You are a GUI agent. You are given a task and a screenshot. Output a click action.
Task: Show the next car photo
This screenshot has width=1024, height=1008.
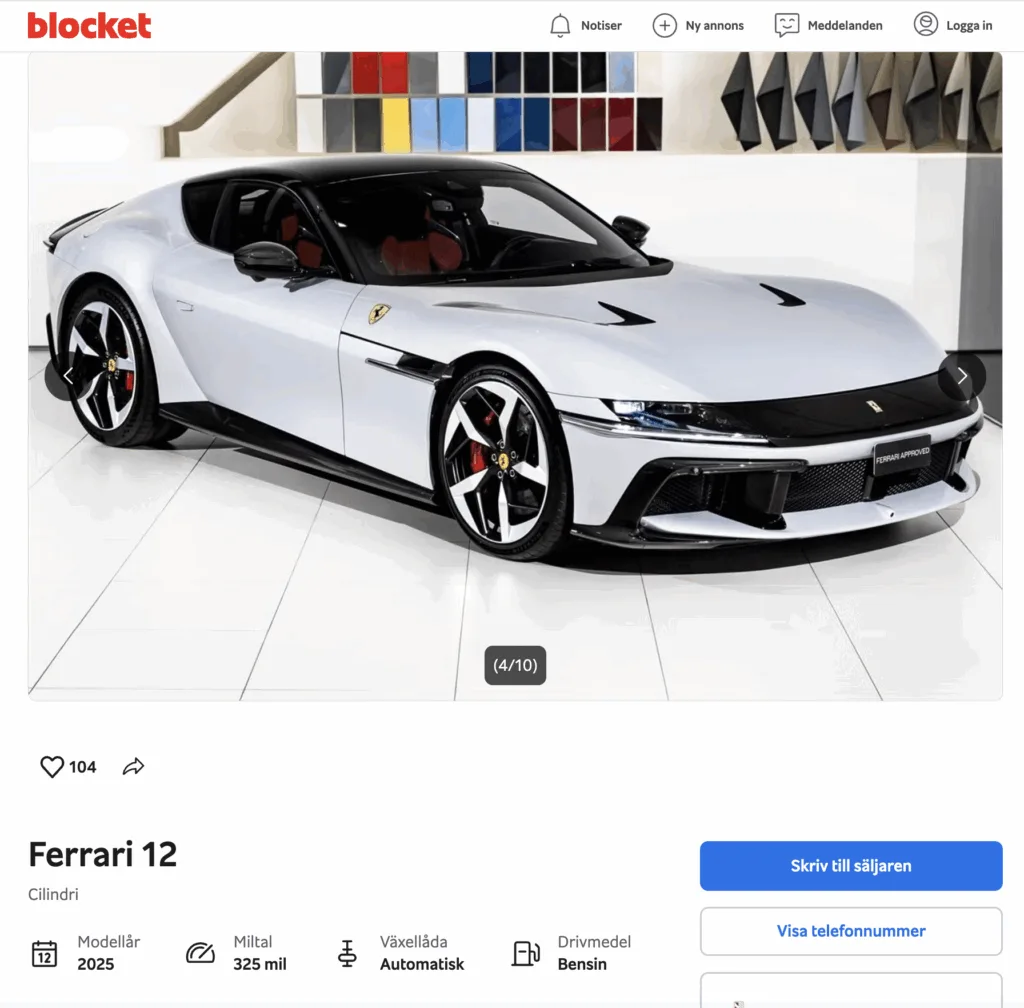(962, 376)
